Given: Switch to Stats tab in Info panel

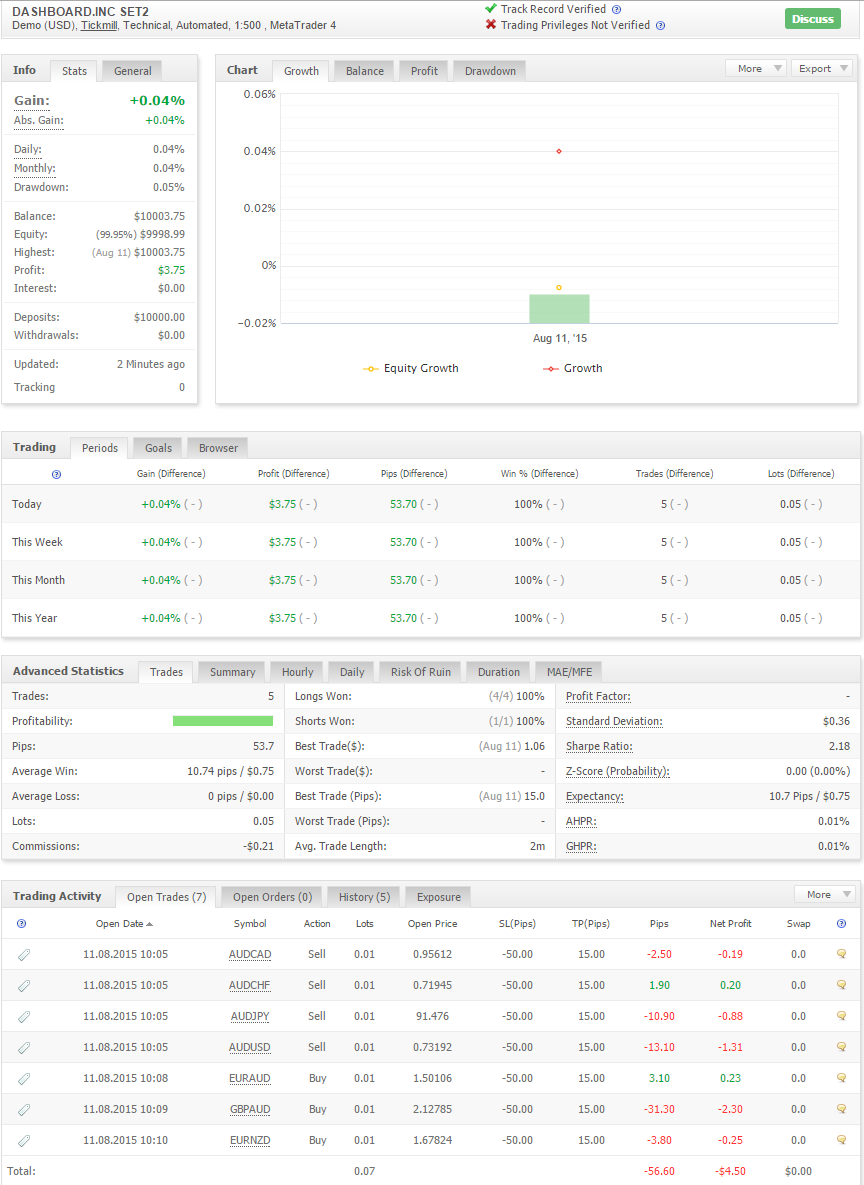Looking at the screenshot, I should pos(74,71).
